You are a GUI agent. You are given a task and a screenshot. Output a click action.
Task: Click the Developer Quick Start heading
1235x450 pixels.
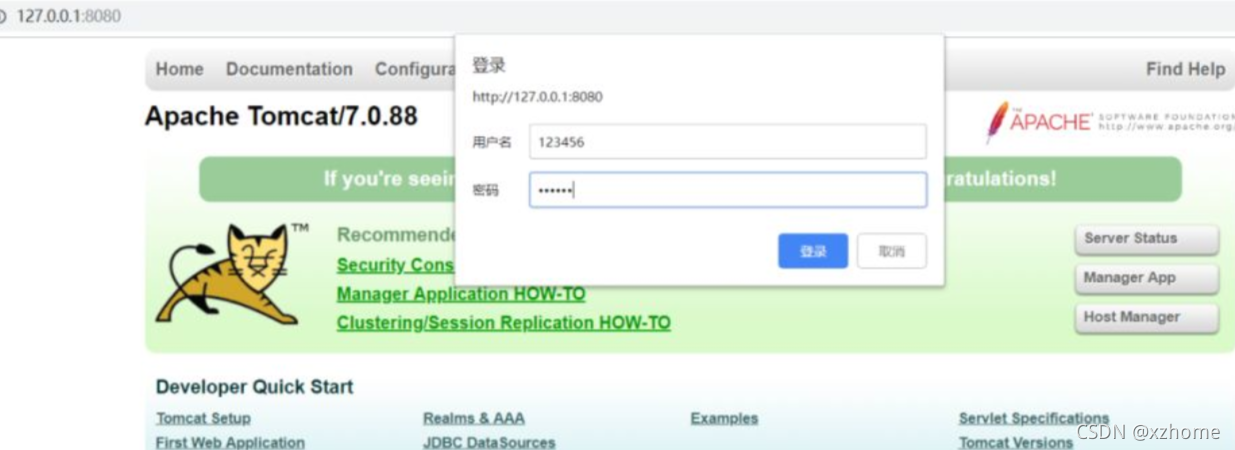click(255, 387)
